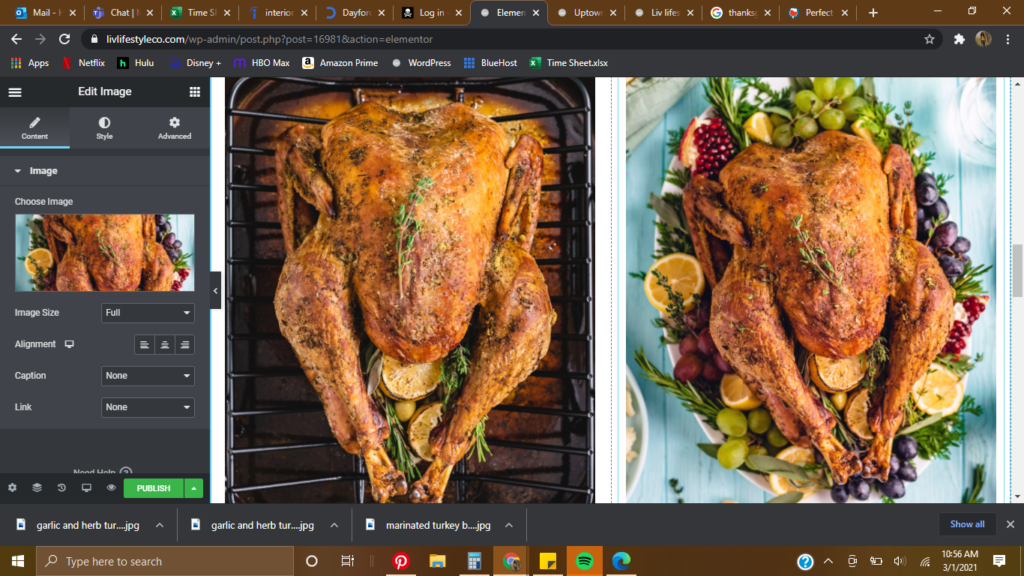This screenshot has width=1024, height=576.
Task: Open File Explorer from the taskbar
Action: click(438, 561)
